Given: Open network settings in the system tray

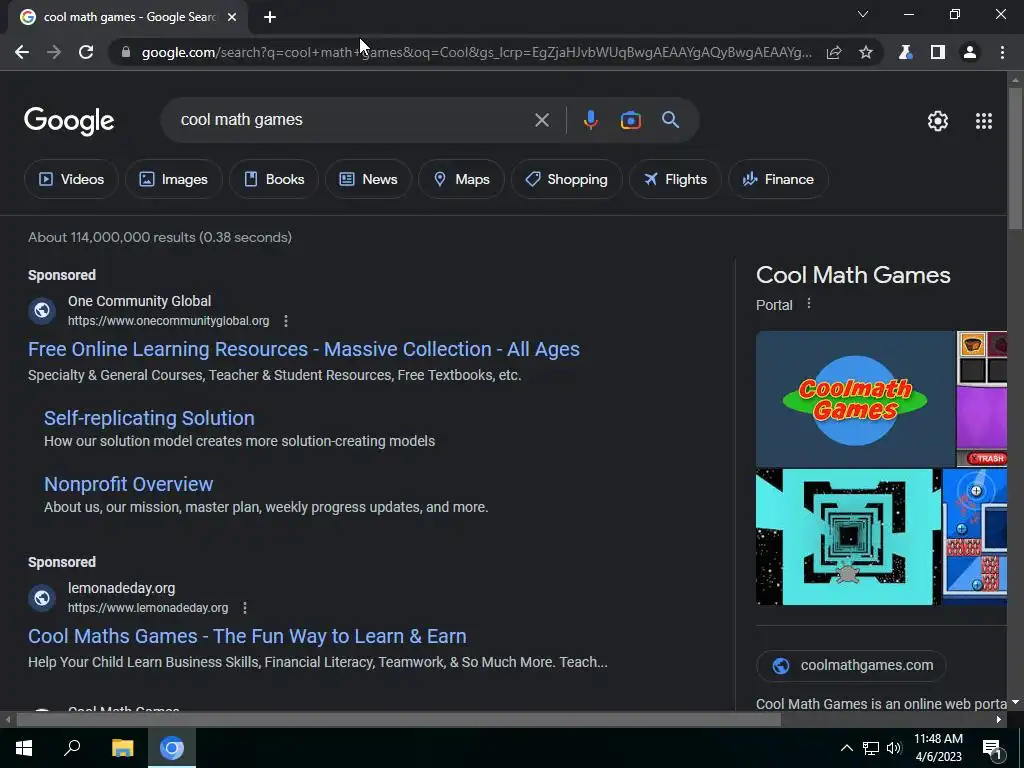Looking at the screenshot, I should pos(871,748).
